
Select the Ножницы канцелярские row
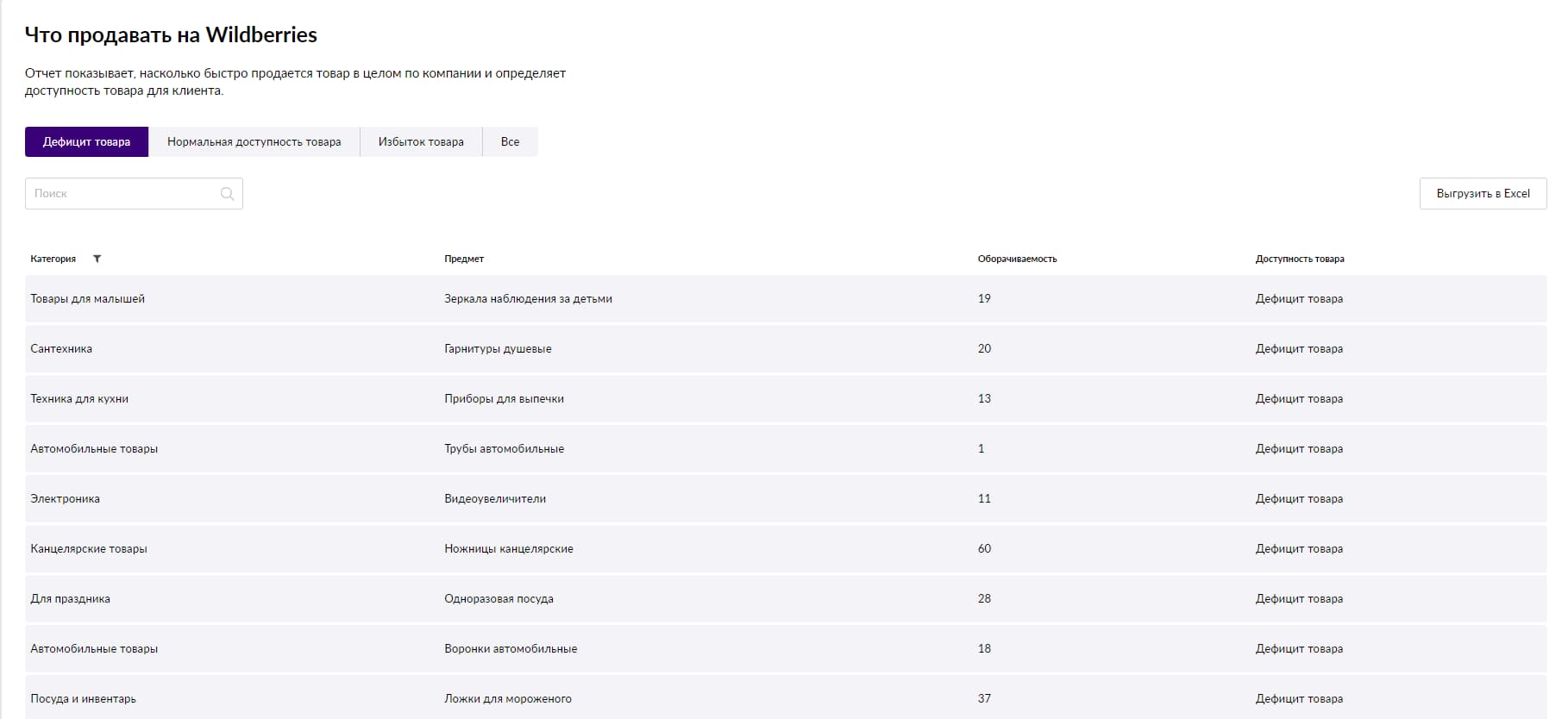[786, 549]
